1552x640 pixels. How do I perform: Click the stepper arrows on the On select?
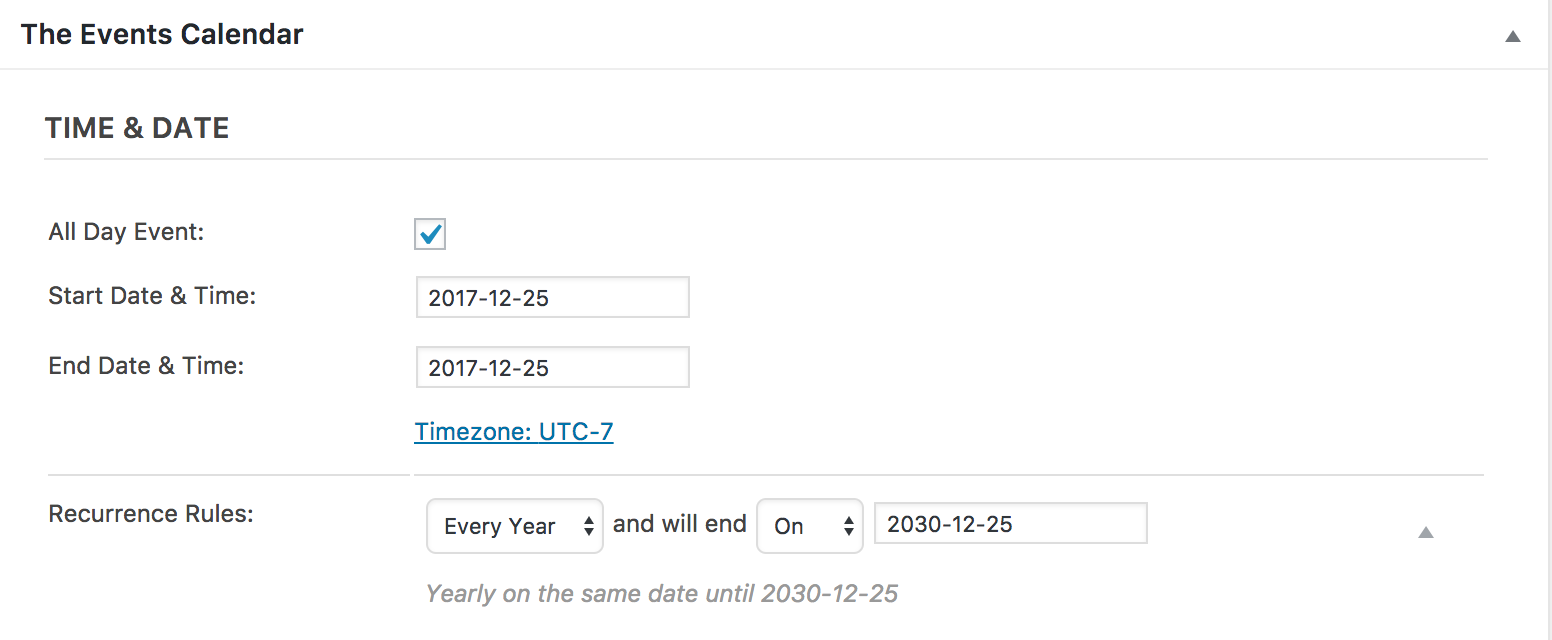[x=849, y=526]
